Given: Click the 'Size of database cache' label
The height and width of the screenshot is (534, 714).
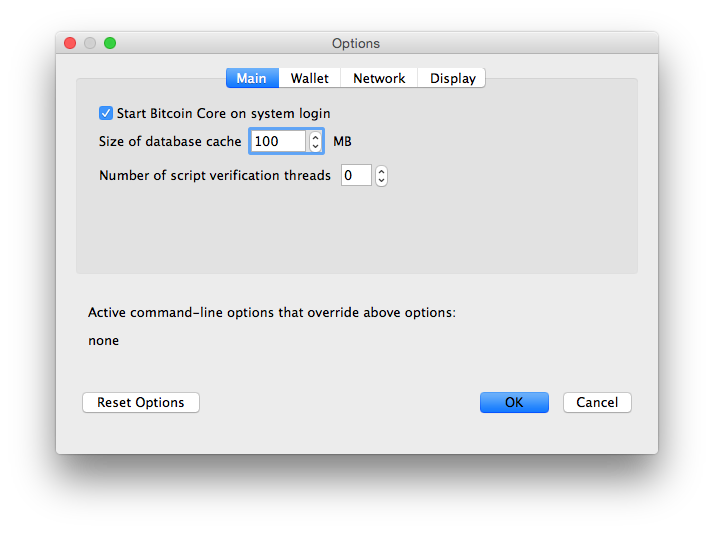Looking at the screenshot, I should pos(170,142).
